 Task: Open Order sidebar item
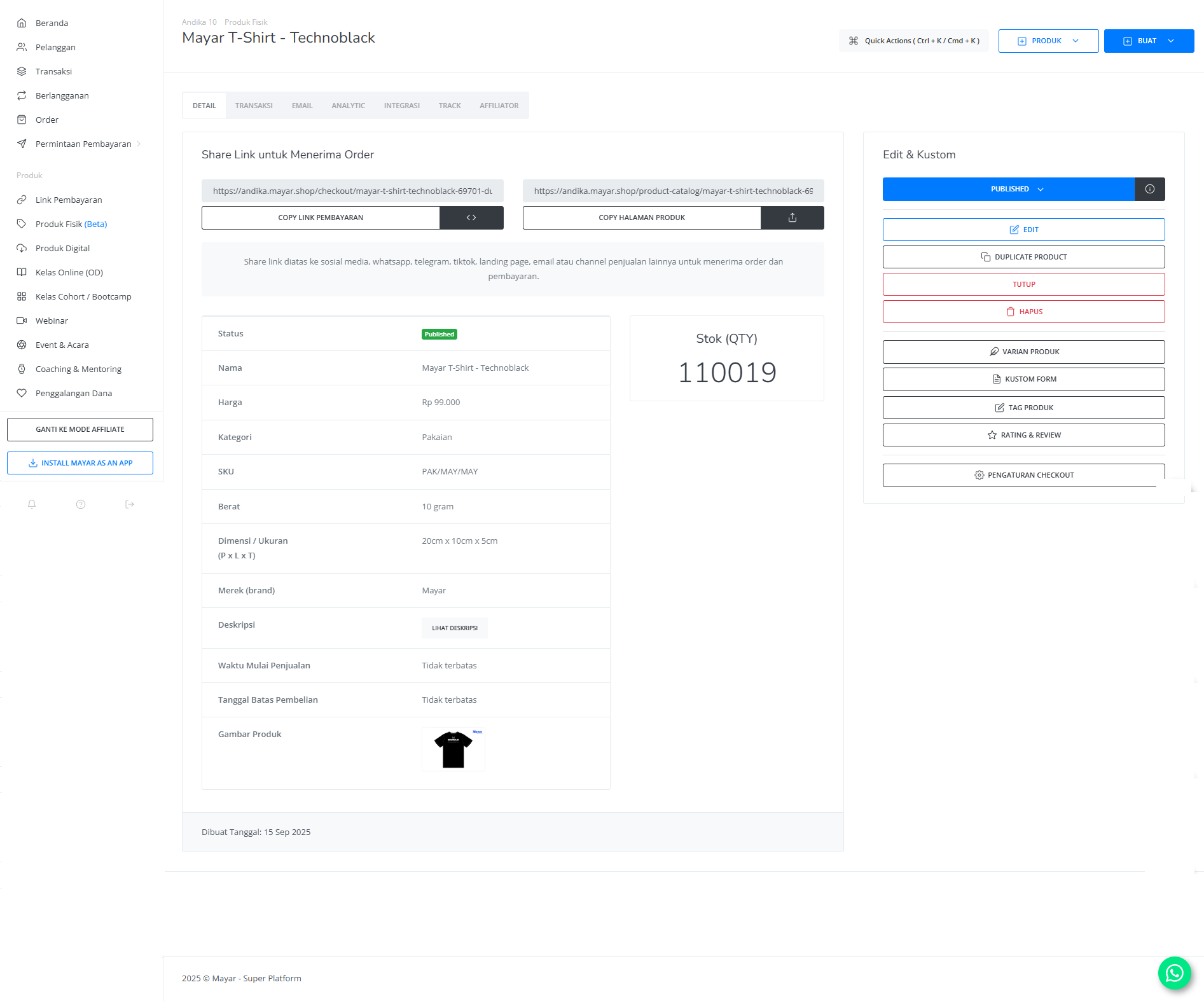coord(46,120)
